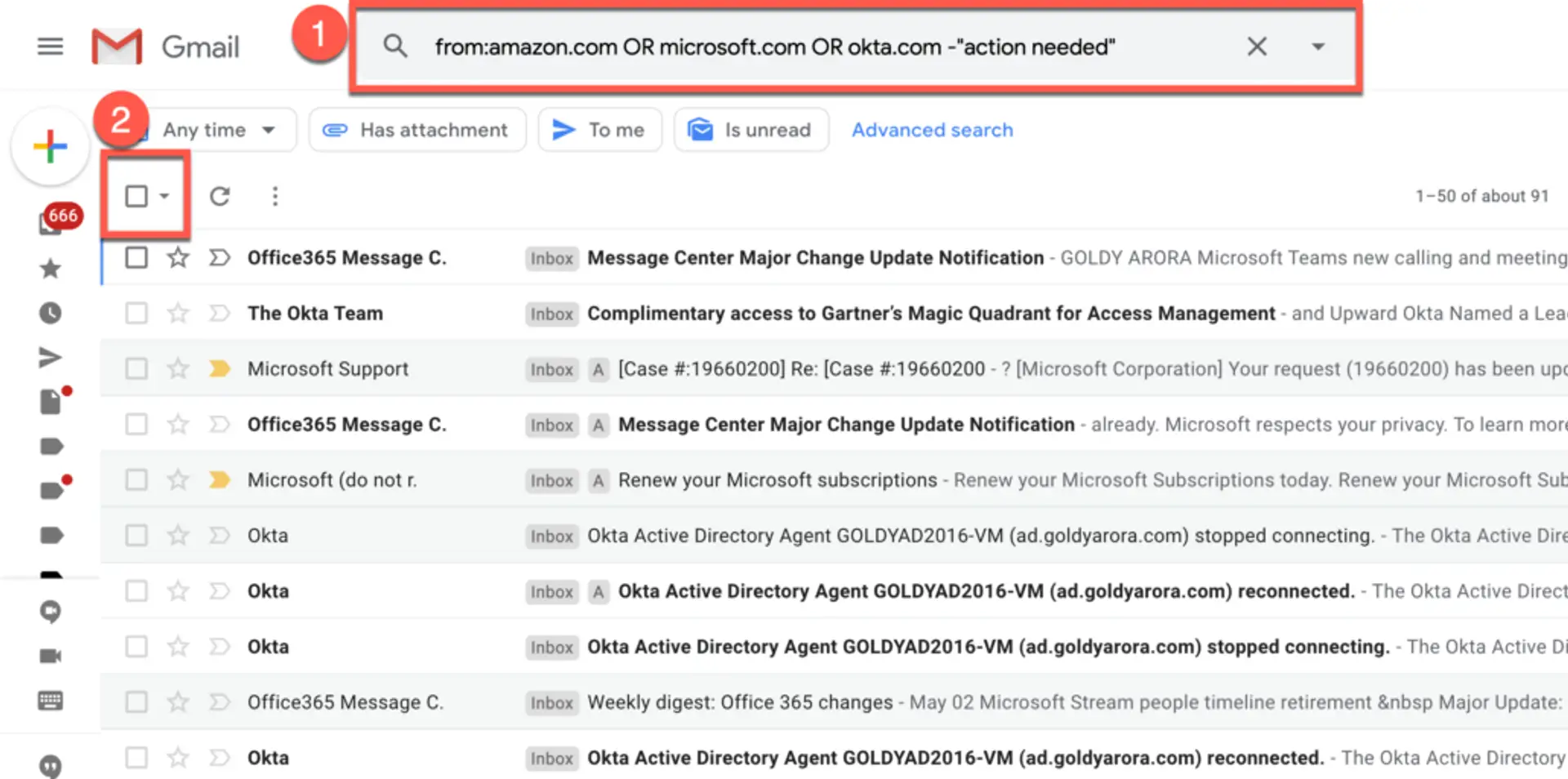1568x779 pixels.
Task: Apply the Is unread filter chip
Action: click(751, 130)
